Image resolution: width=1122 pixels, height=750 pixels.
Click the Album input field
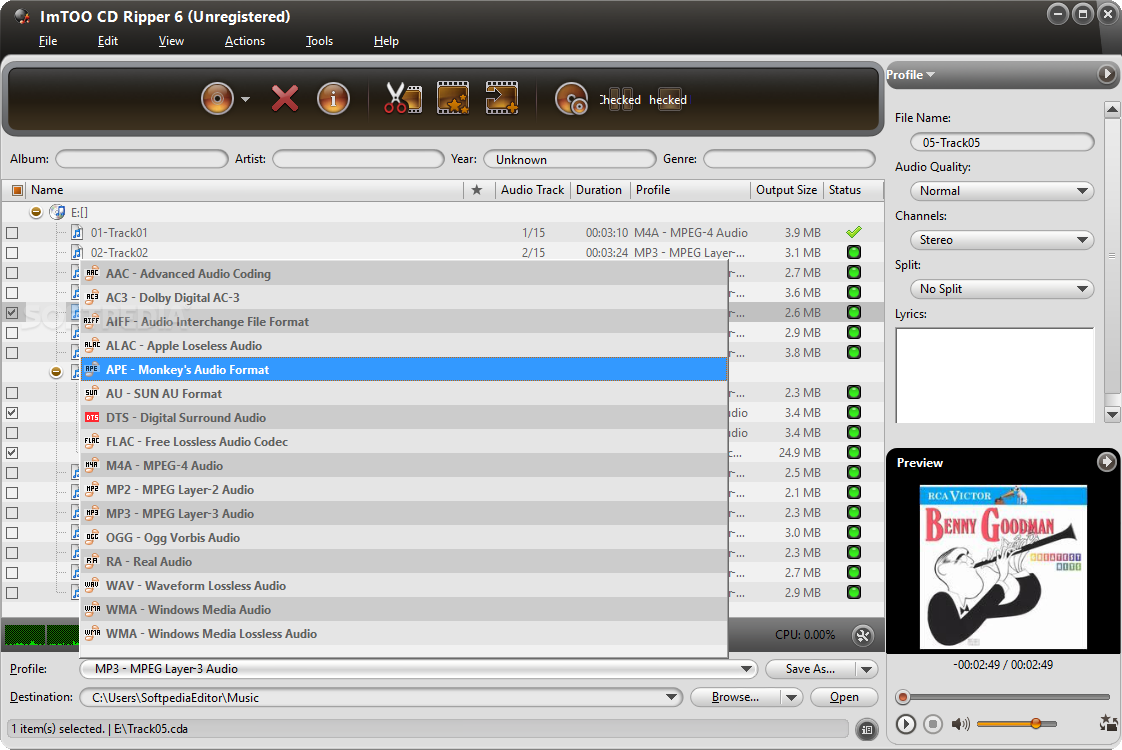tap(142, 159)
